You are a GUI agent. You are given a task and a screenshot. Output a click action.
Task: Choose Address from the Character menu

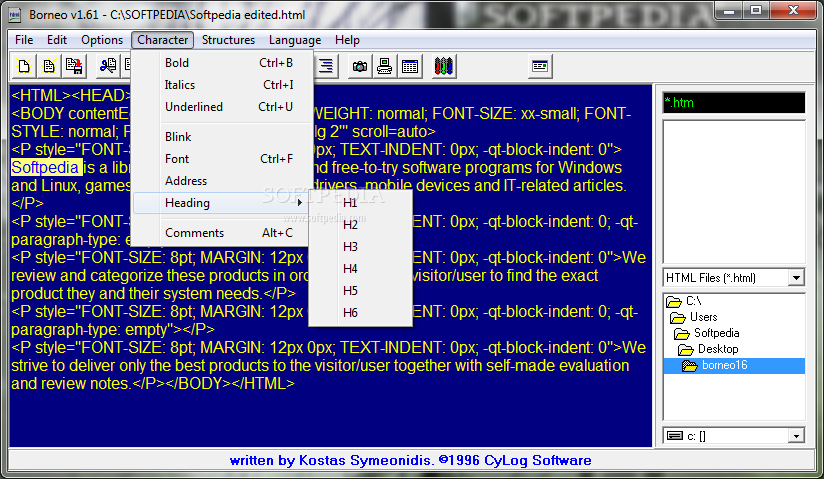222,181
